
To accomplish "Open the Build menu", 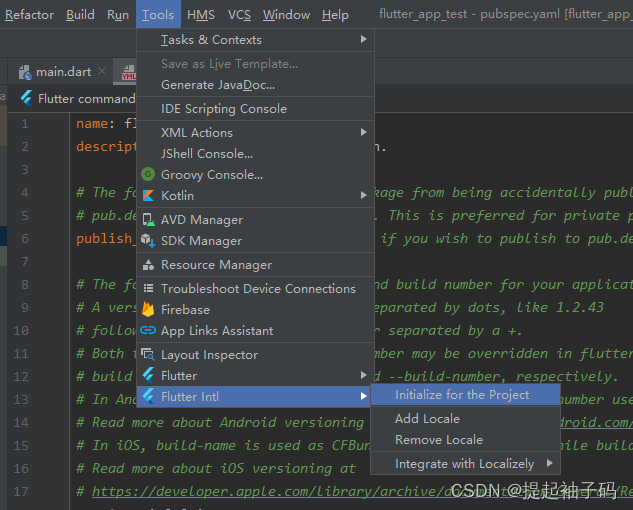I will [80, 15].
